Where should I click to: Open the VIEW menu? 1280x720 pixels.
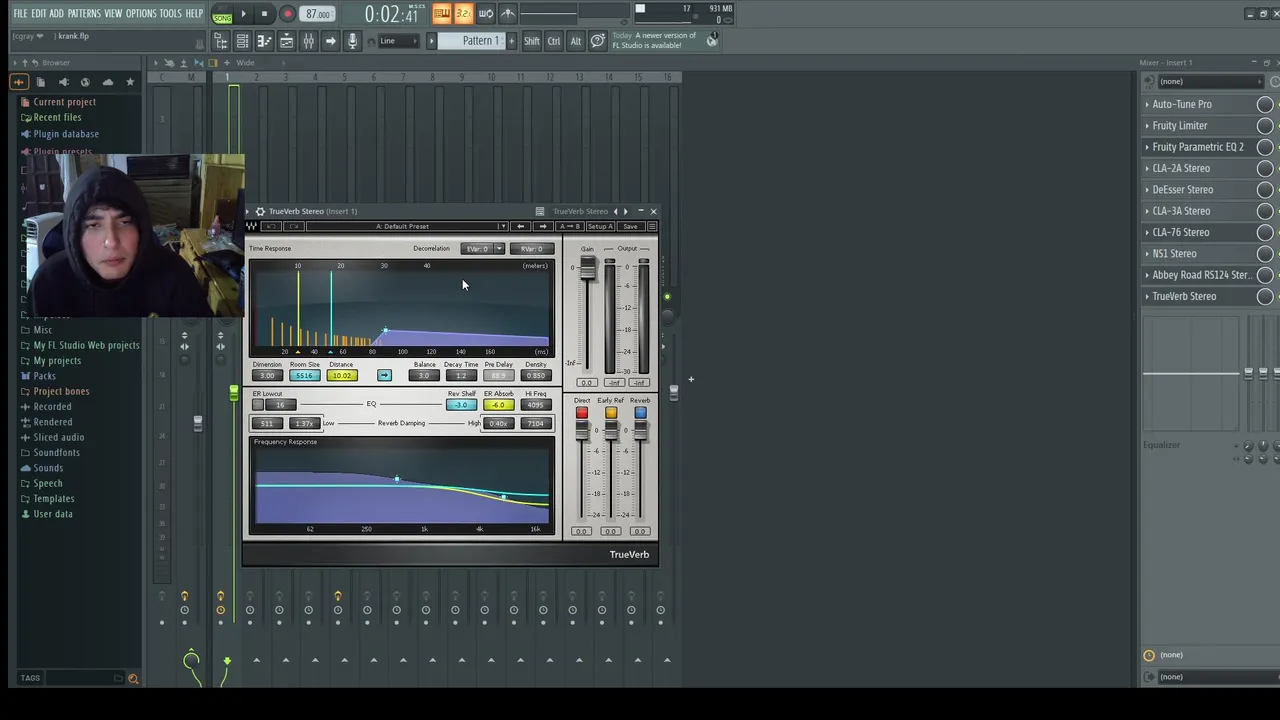113,13
